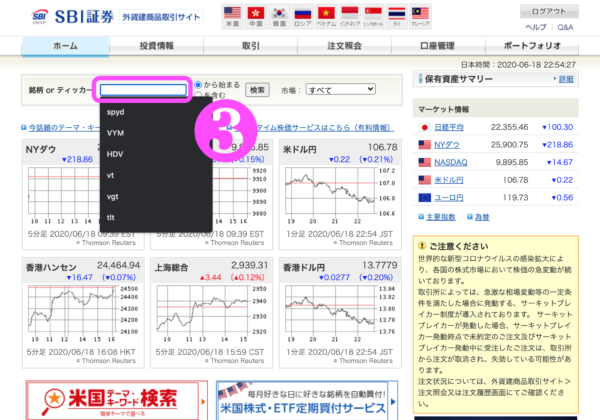Open the 香港ドル円 chart thumbnail

click(x=340, y=313)
